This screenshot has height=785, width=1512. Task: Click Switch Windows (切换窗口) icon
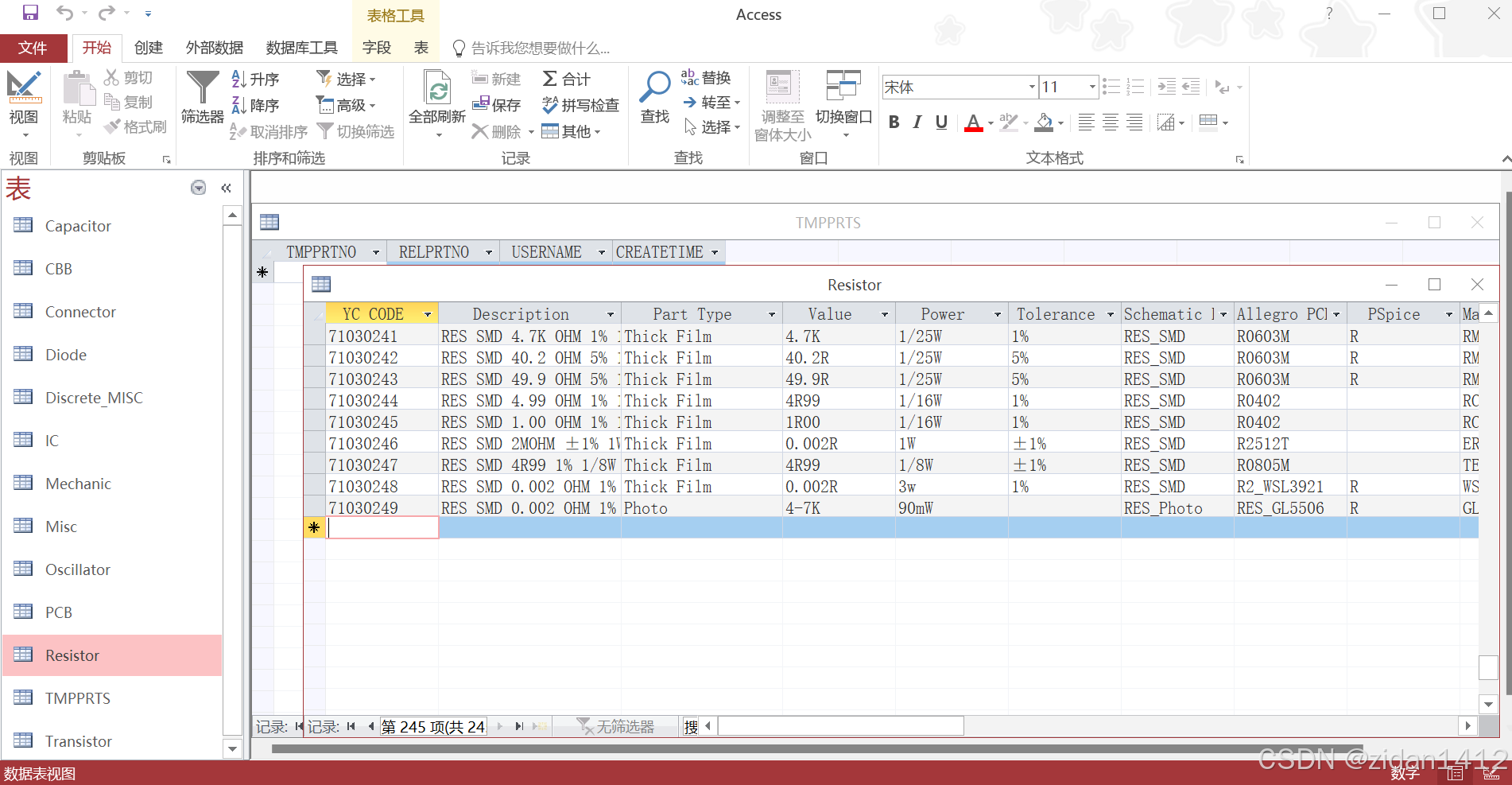843,86
